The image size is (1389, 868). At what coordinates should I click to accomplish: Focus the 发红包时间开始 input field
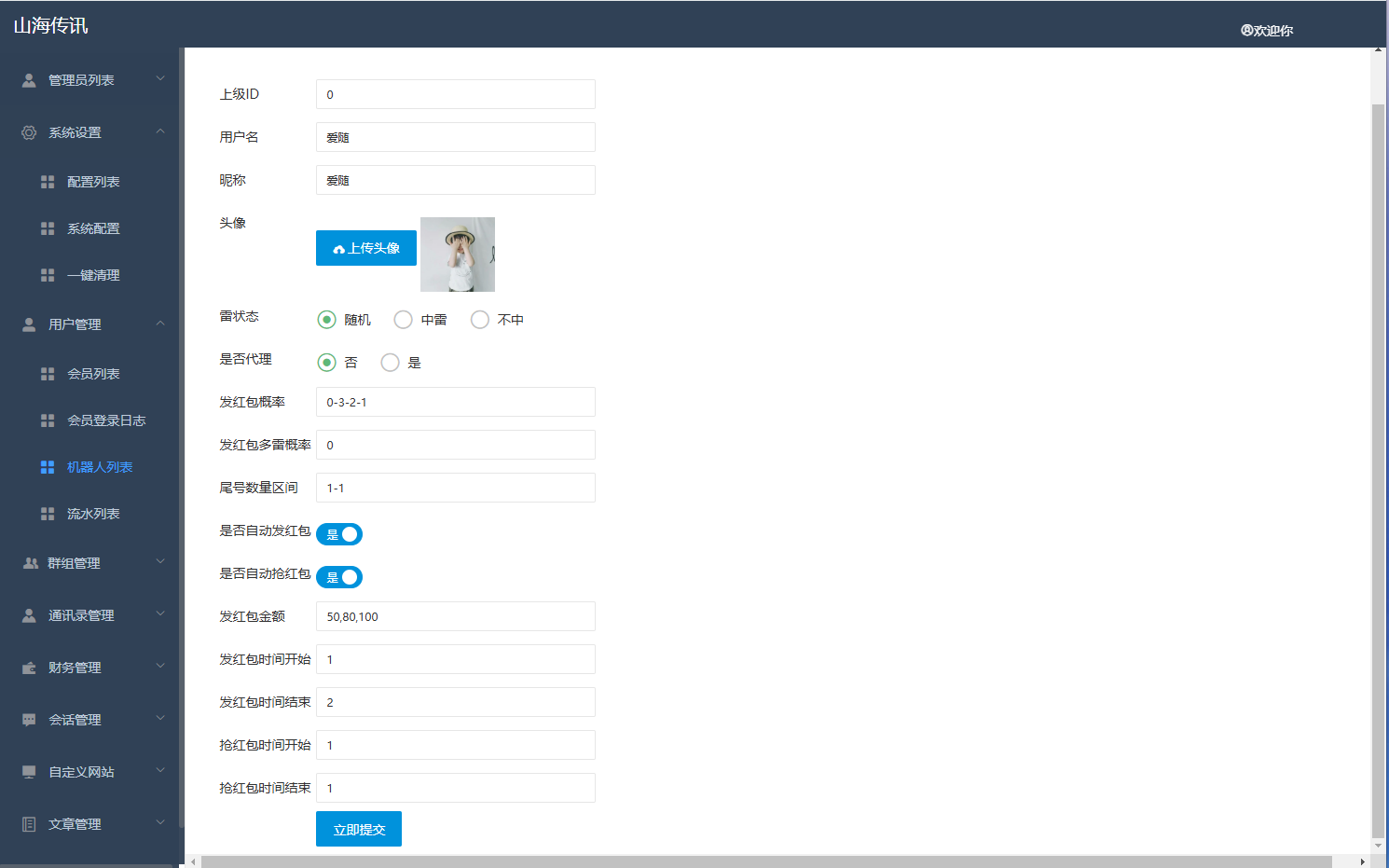click(456, 659)
